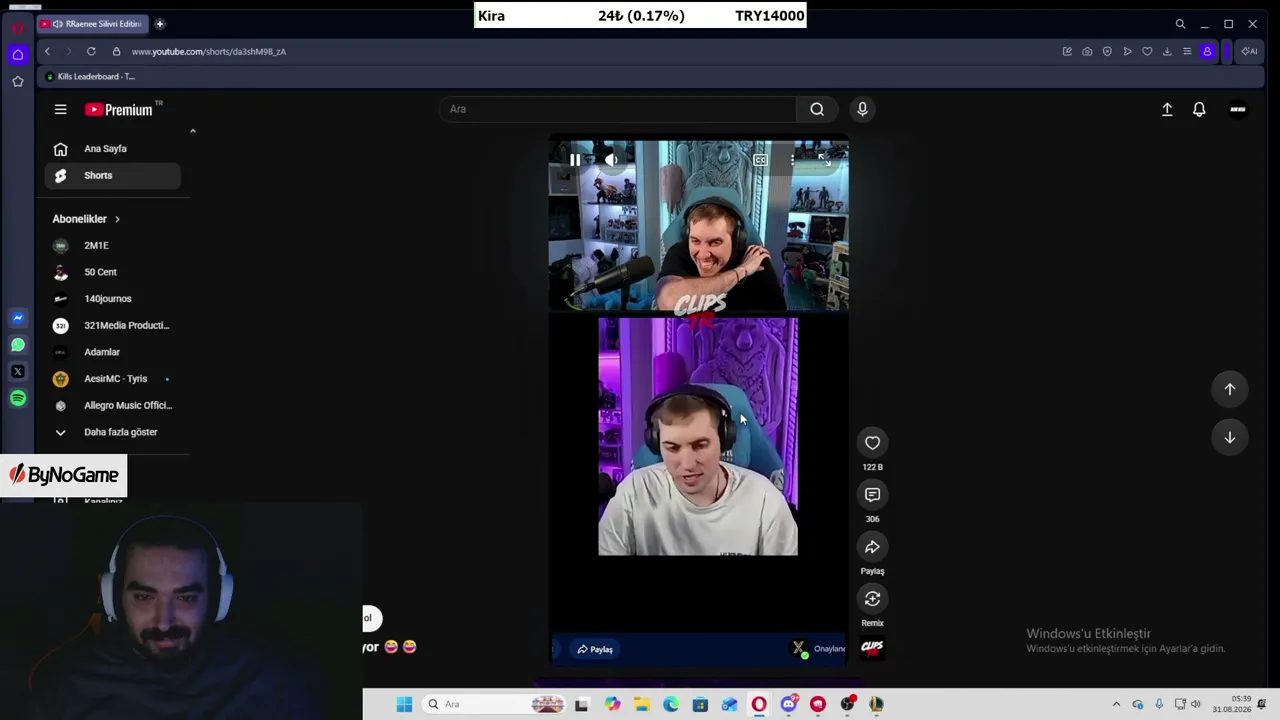Open the 321Media Productions channel
This screenshot has width=1280, height=720.
click(112, 325)
